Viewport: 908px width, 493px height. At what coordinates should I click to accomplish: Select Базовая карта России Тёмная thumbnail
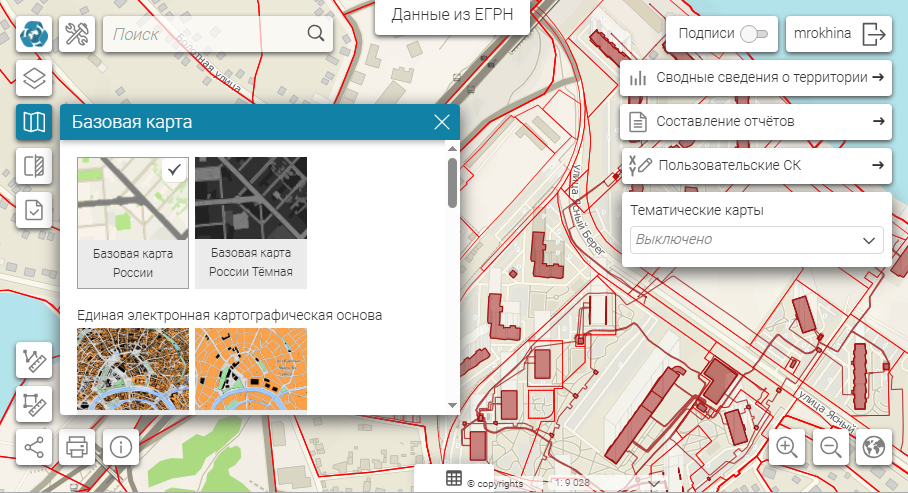[x=250, y=222]
